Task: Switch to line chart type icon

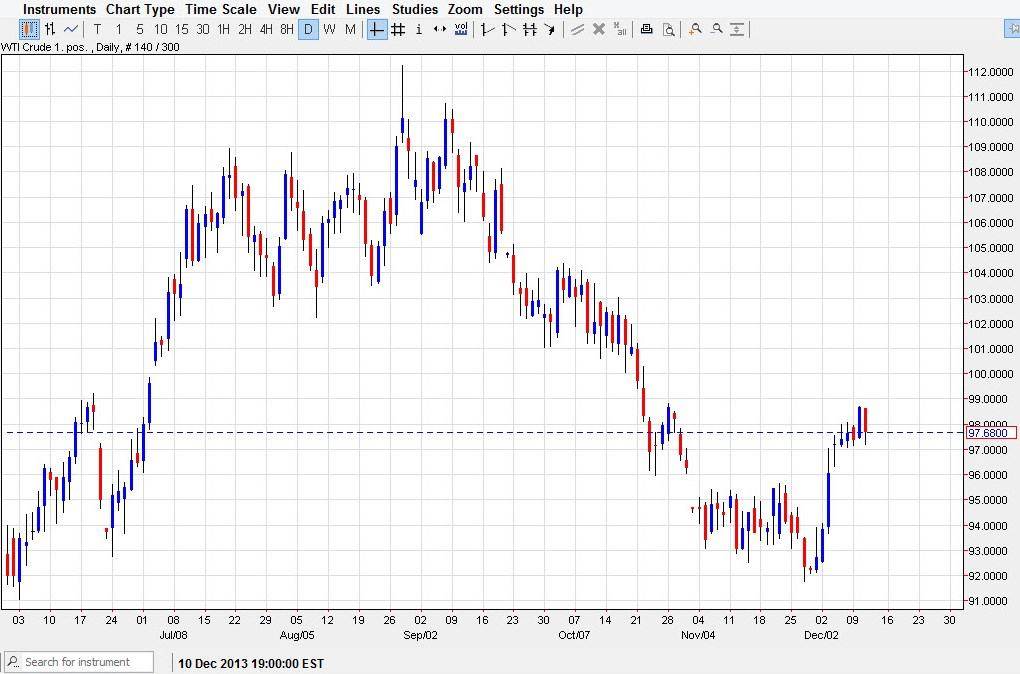Action: [71, 29]
